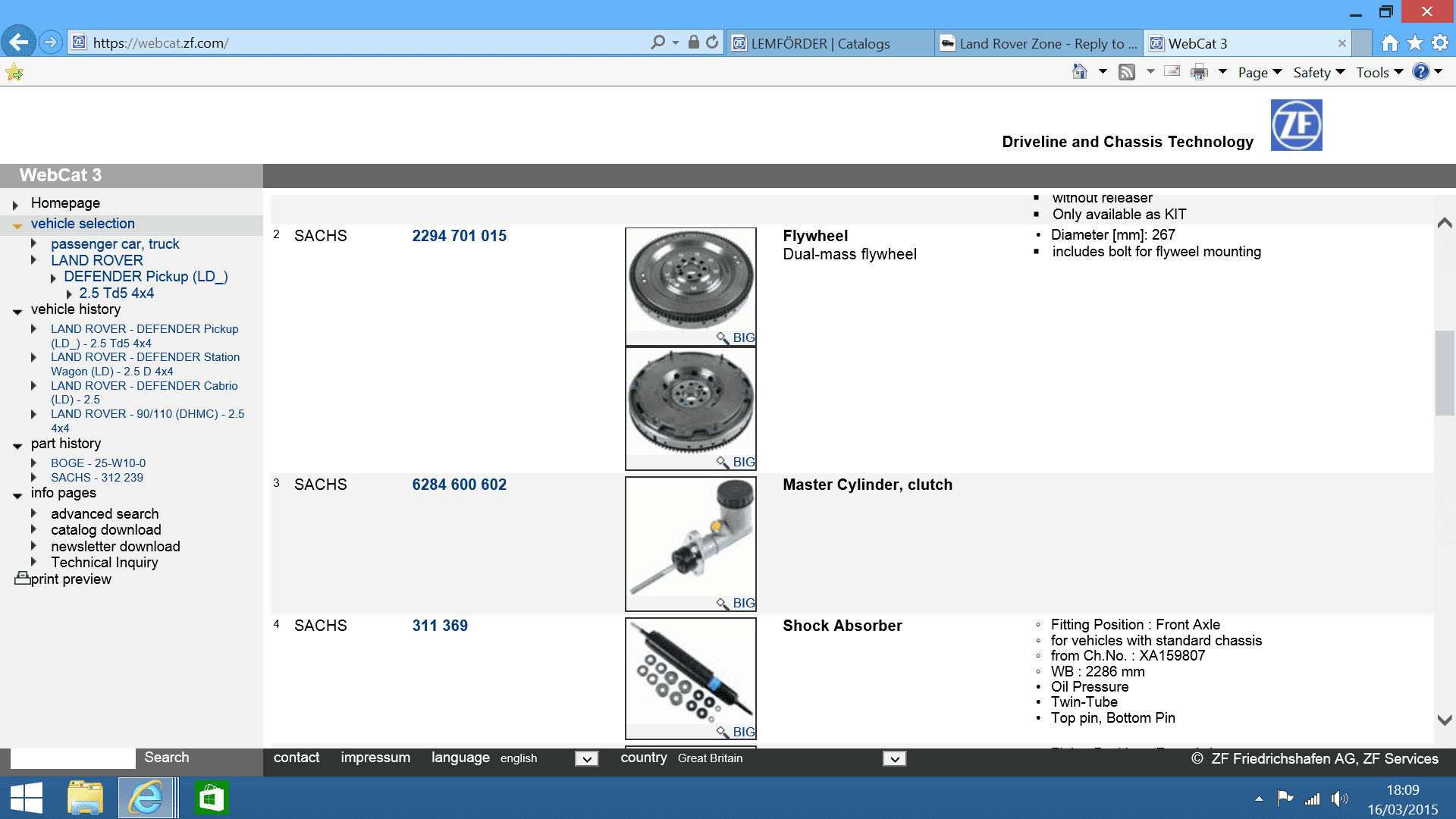The width and height of the screenshot is (1456, 819).
Task: Enlarge first flywheel image via BIG link
Action: point(743,337)
